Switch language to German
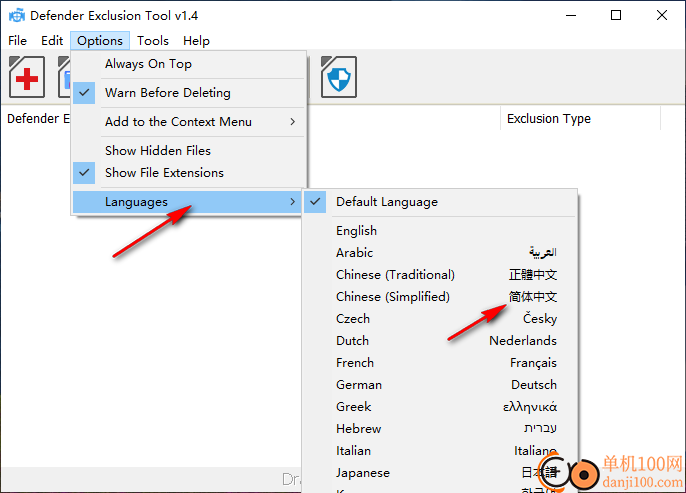The width and height of the screenshot is (686, 493). [440, 385]
